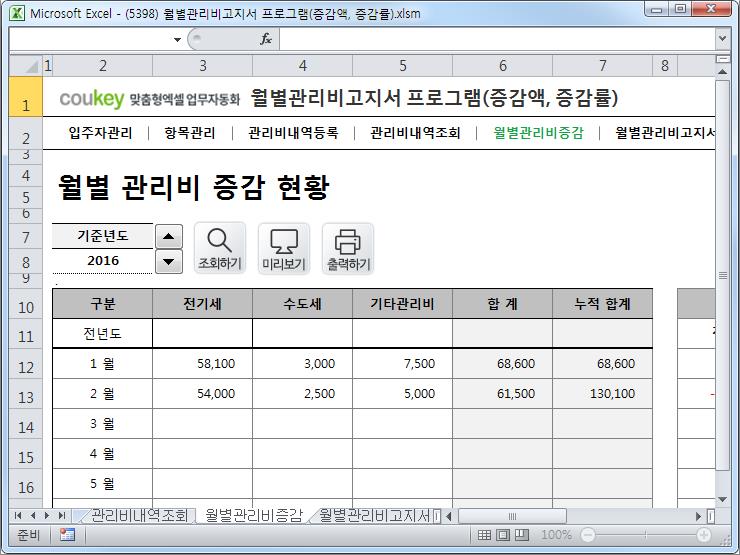Click the 7,500 기타관리비 cell
Image resolution: width=740 pixels, height=555 pixels.
click(403, 364)
